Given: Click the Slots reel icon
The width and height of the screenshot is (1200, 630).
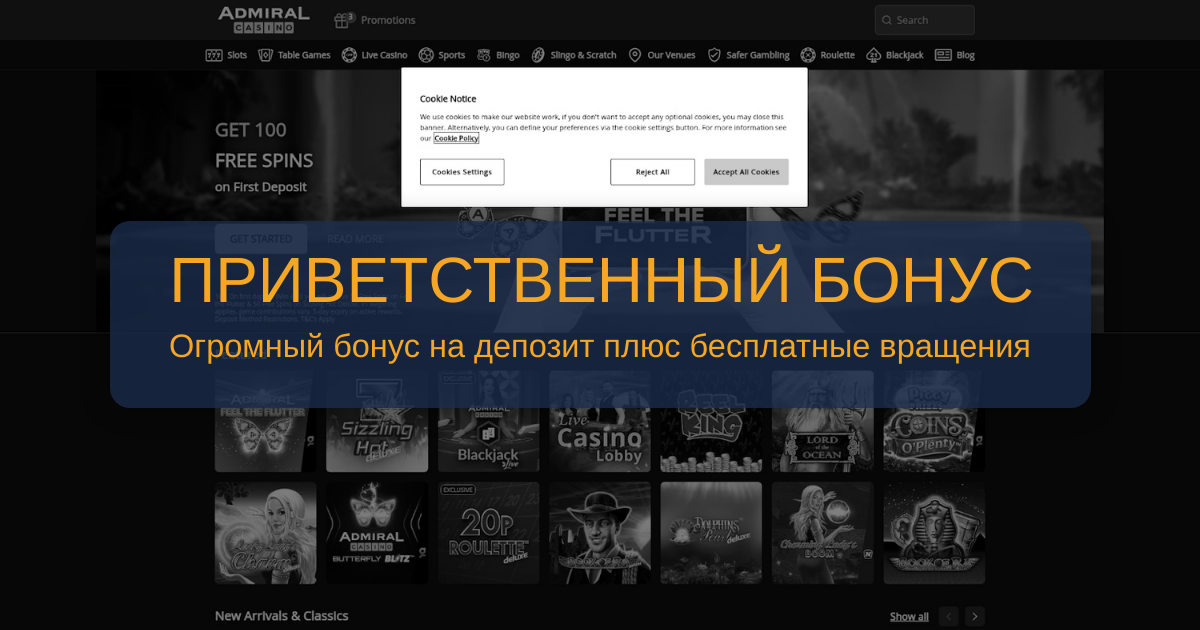Looking at the screenshot, I should click(213, 55).
